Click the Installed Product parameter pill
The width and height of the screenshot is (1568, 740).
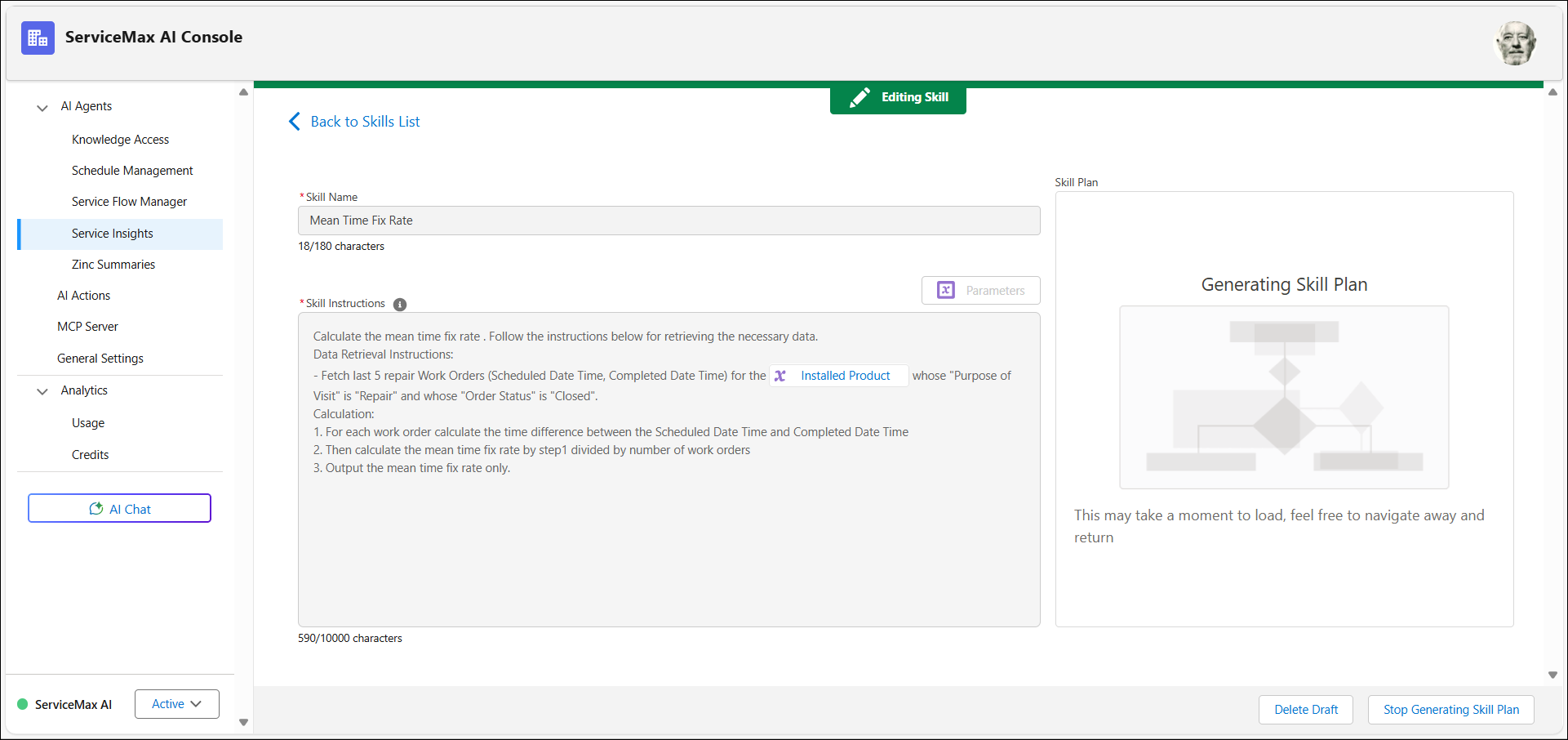838,376
